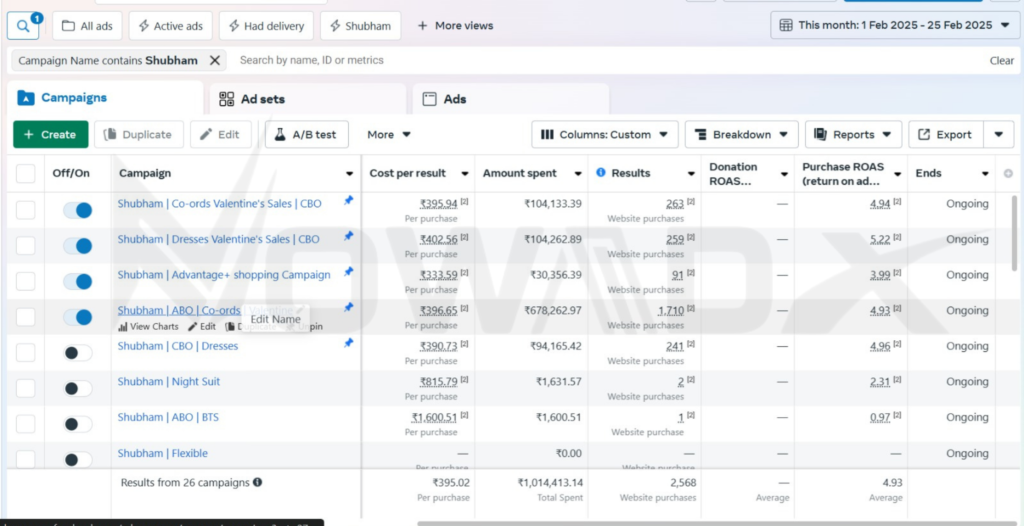Click the green Create button
1024x526 pixels.
tap(50, 134)
